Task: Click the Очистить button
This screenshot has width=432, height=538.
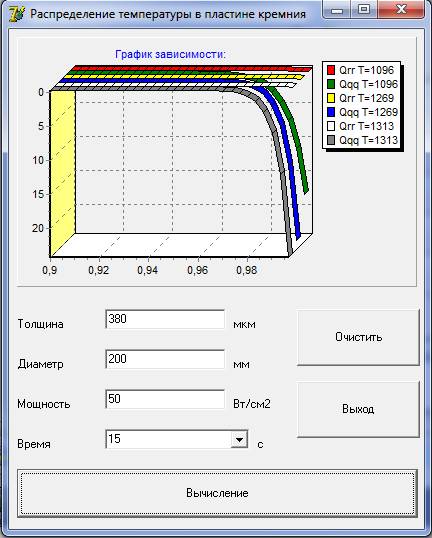Action: (x=358, y=337)
